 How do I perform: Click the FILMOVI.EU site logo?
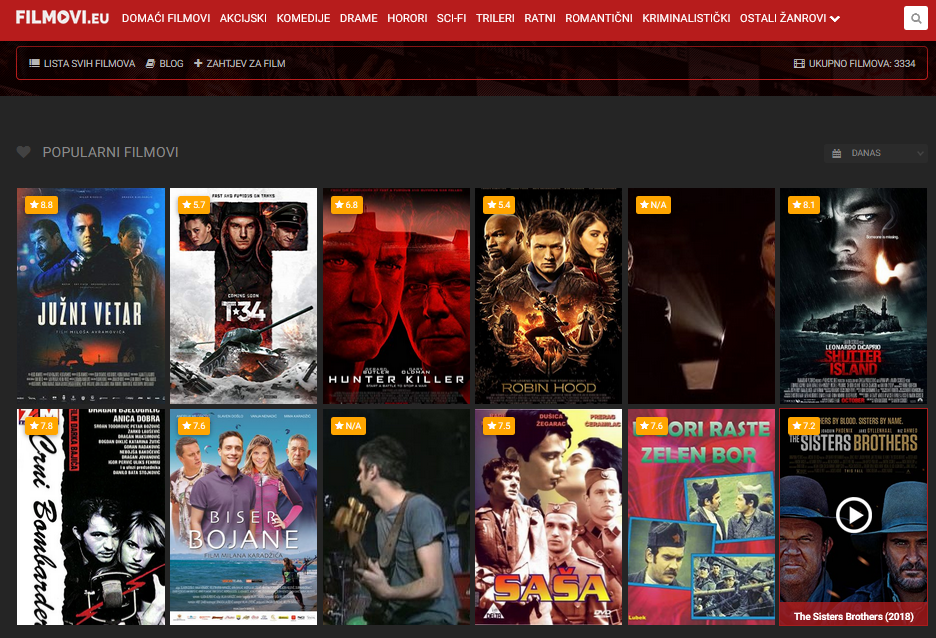coord(62,17)
